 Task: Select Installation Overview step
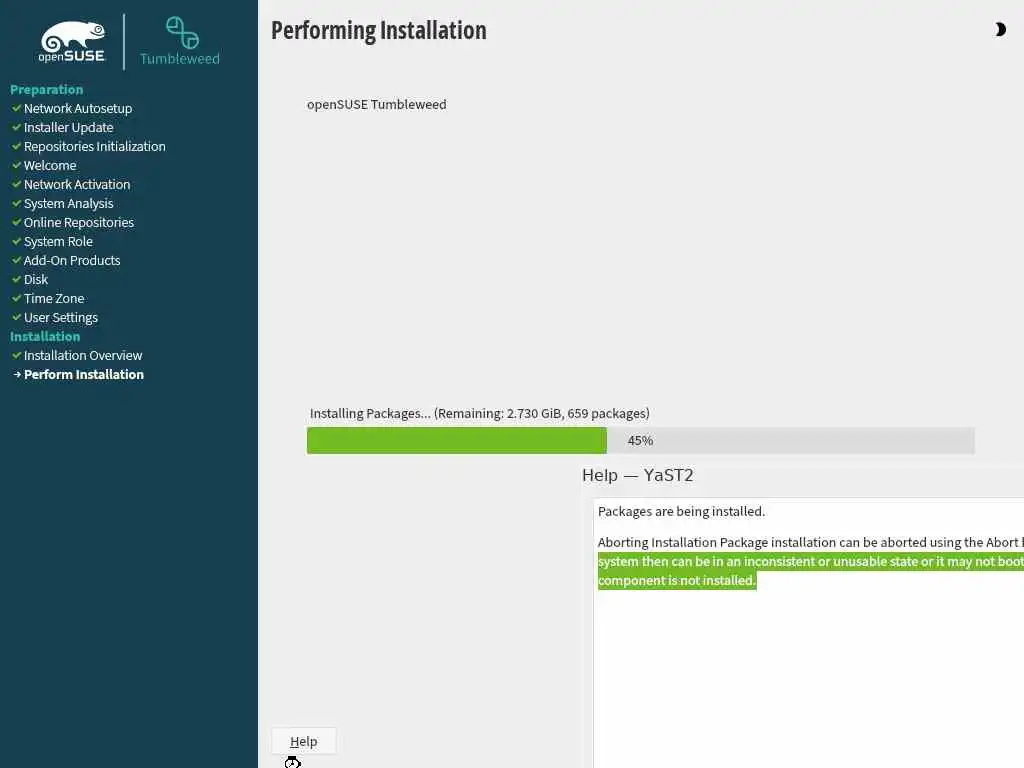[x=83, y=355]
